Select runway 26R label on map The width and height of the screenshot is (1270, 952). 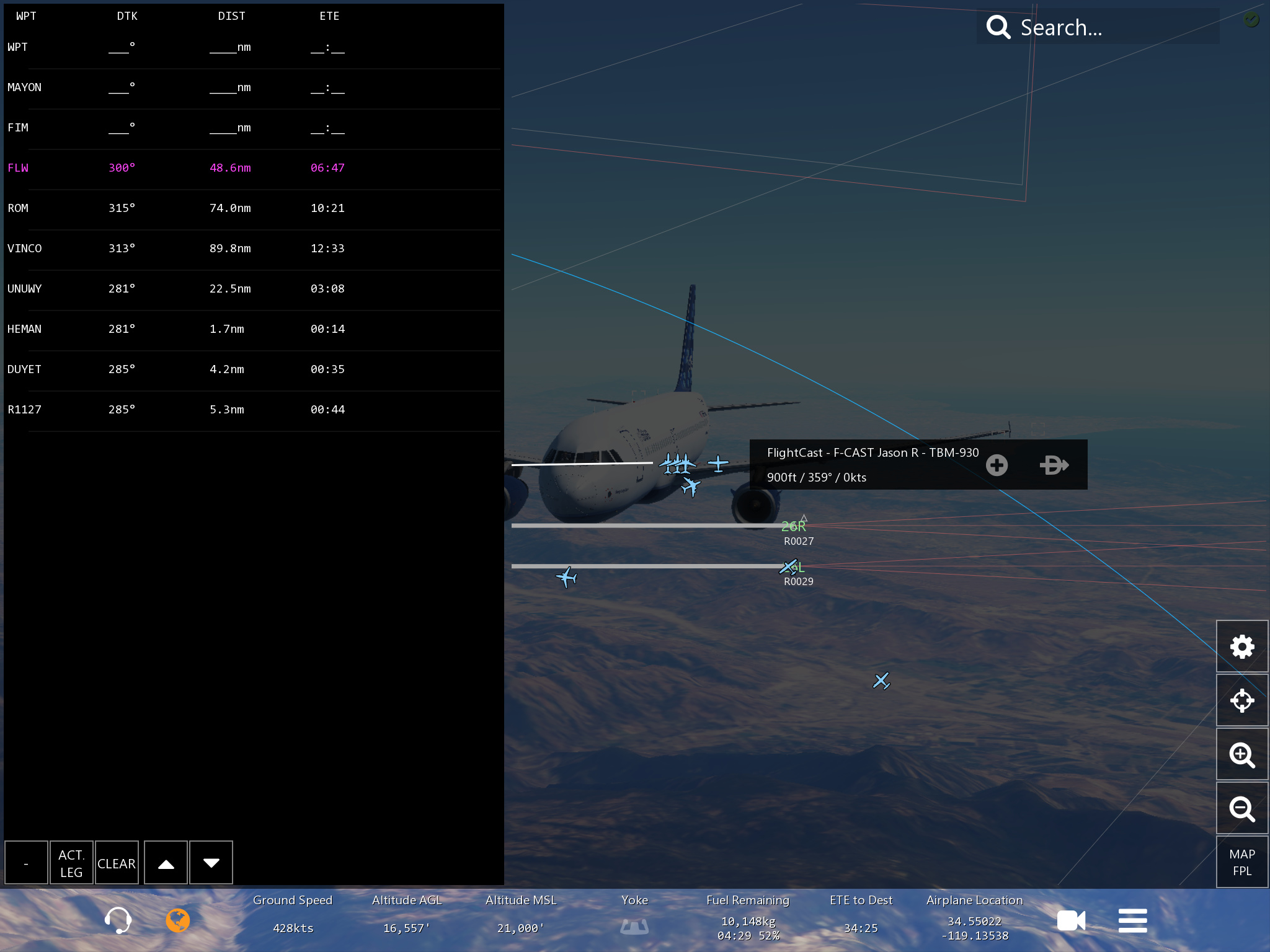point(793,526)
